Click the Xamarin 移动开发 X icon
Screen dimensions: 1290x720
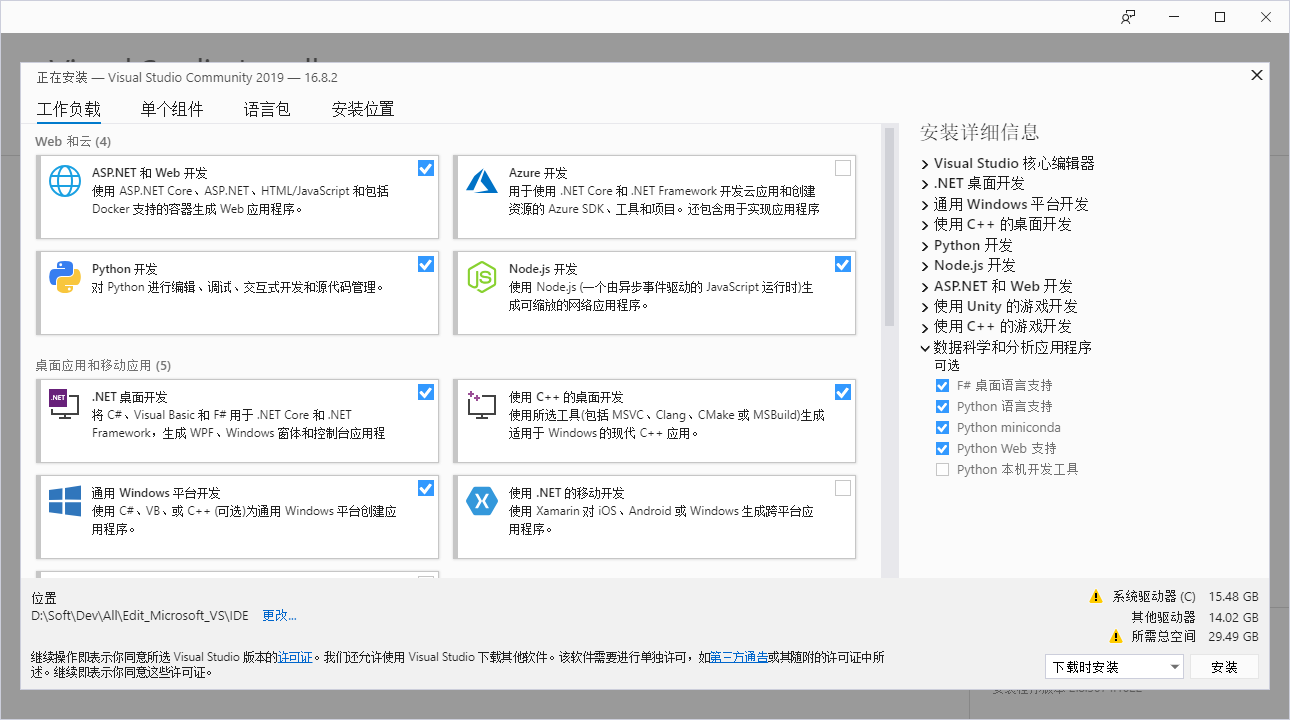click(481, 501)
